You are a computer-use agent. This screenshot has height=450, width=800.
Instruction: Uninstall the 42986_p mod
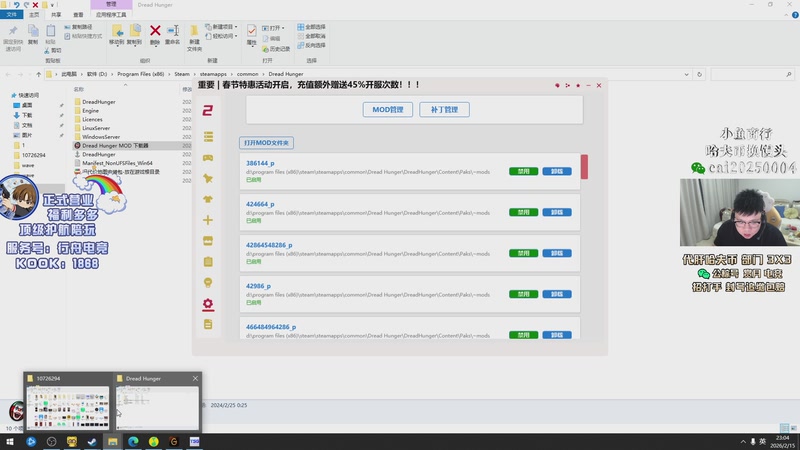pos(557,294)
